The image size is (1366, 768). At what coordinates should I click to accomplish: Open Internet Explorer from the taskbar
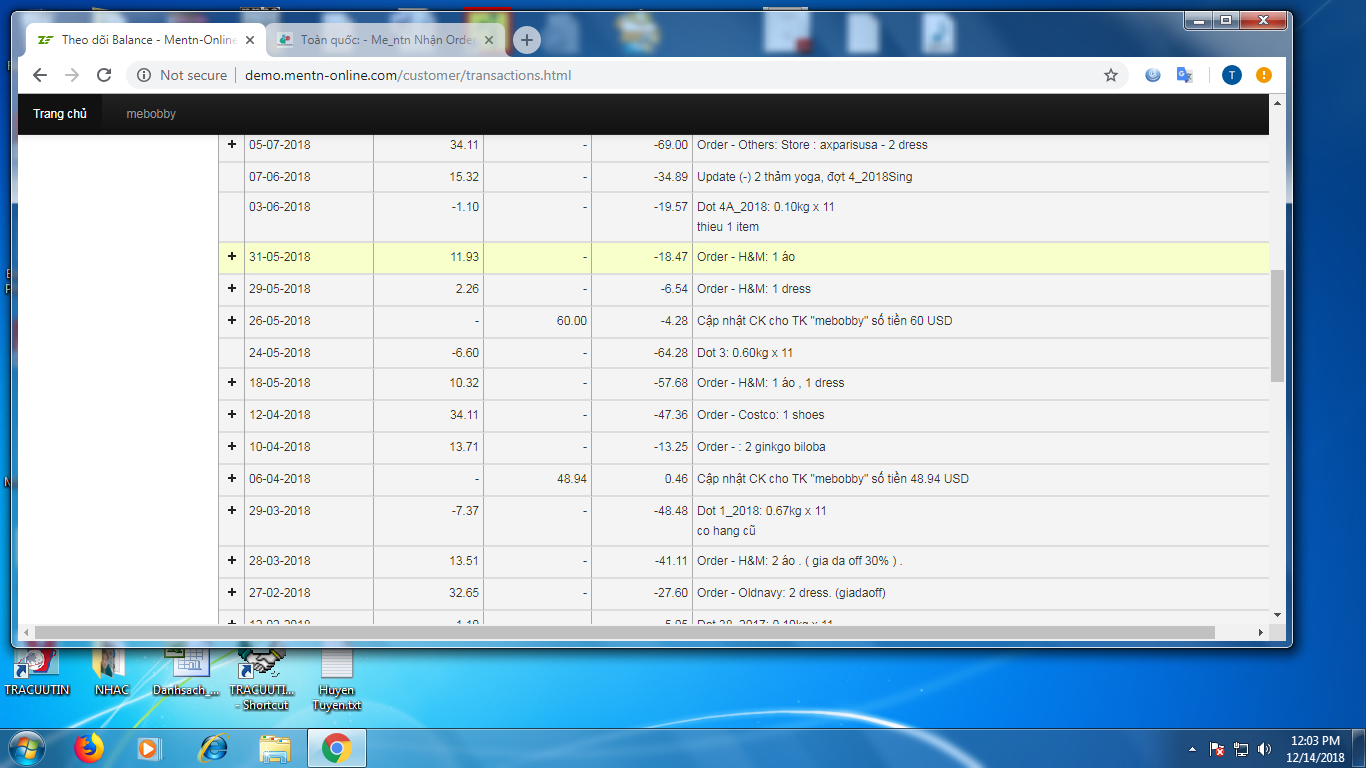tap(213, 748)
